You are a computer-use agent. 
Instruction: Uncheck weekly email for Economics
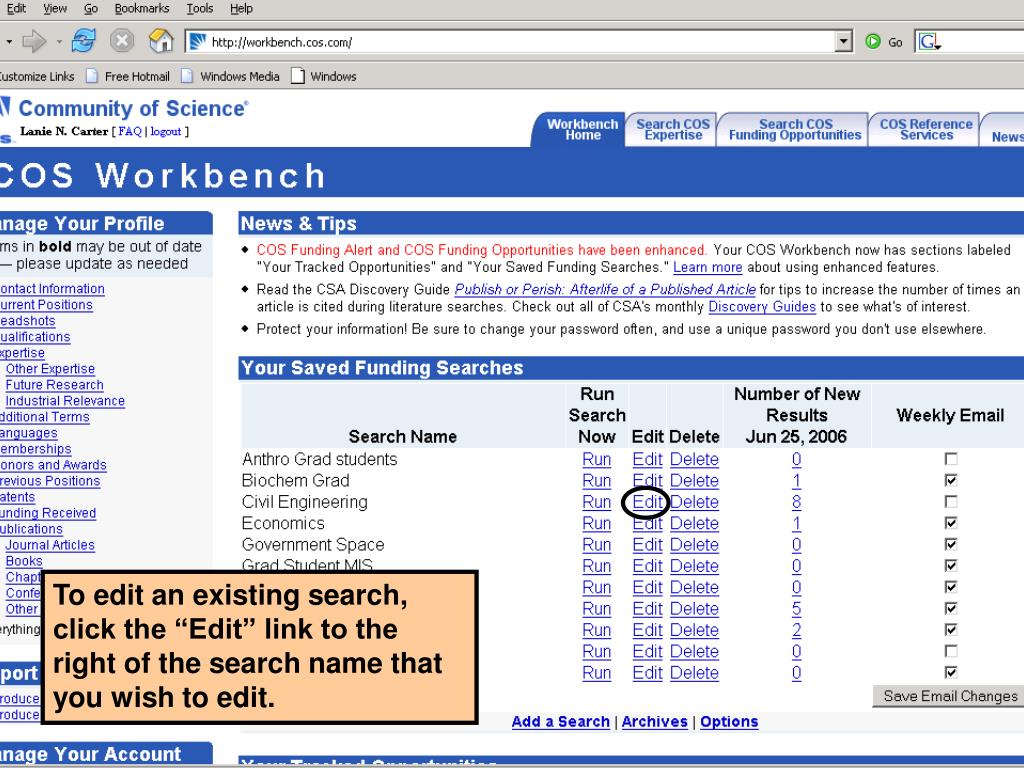click(951, 523)
